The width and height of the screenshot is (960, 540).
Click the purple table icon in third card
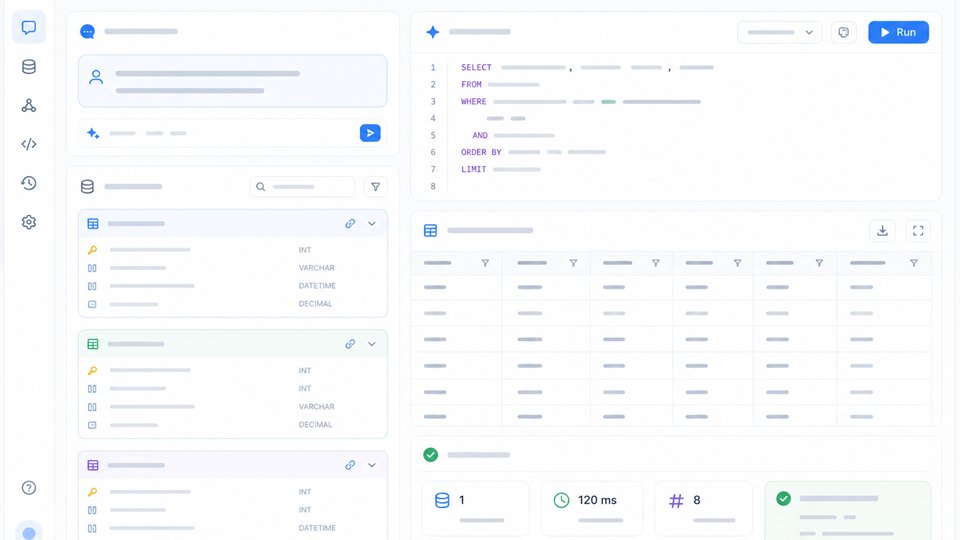coord(93,465)
